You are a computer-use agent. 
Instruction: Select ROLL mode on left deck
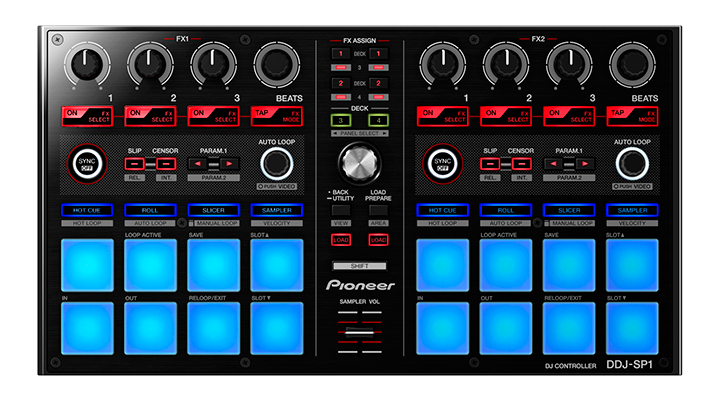tap(150, 210)
